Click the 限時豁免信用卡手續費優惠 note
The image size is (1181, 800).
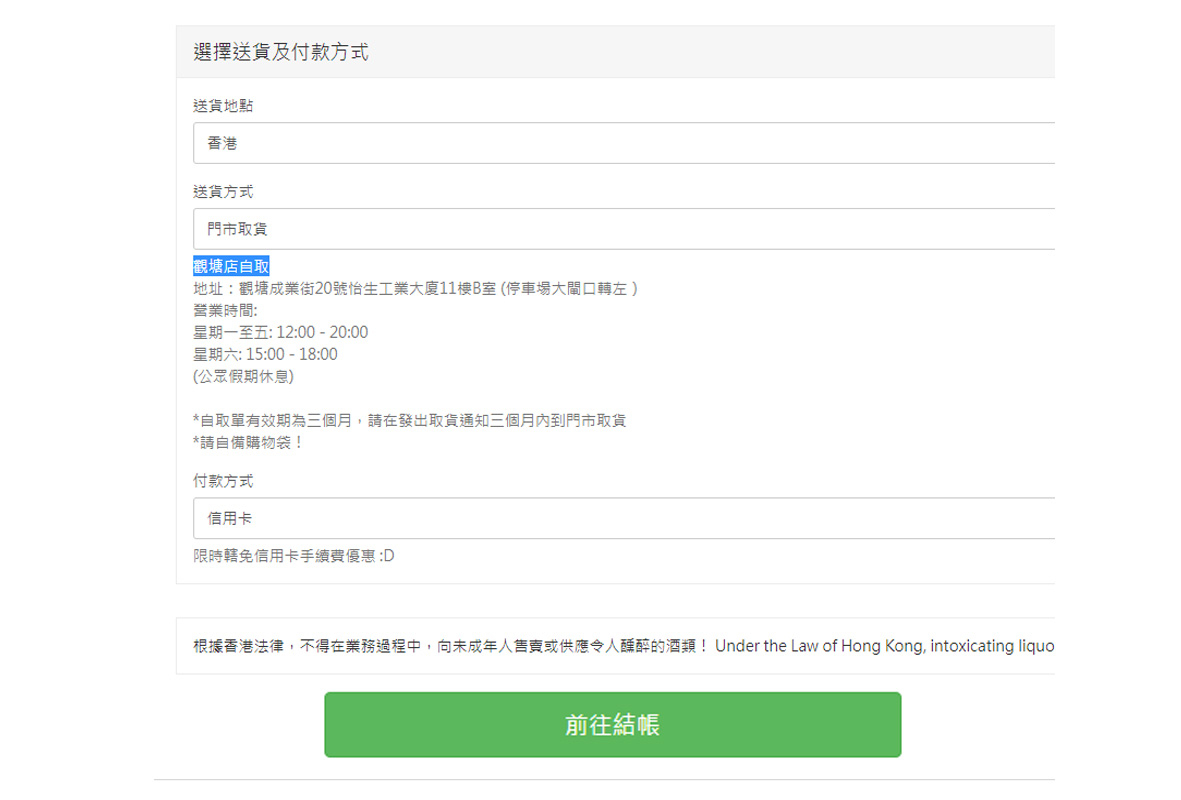294,556
